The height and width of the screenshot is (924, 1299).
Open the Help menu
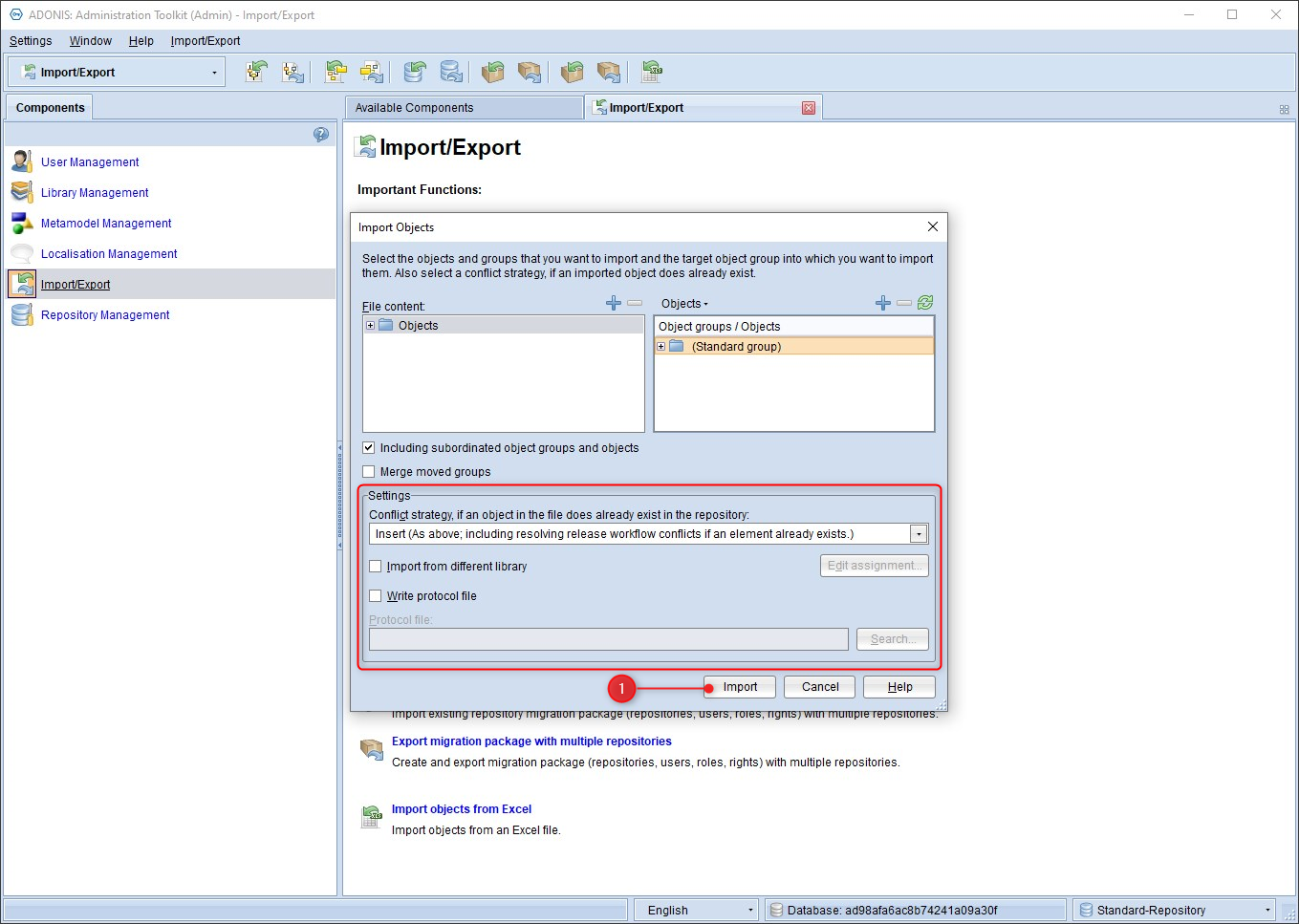pyautogui.click(x=141, y=41)
